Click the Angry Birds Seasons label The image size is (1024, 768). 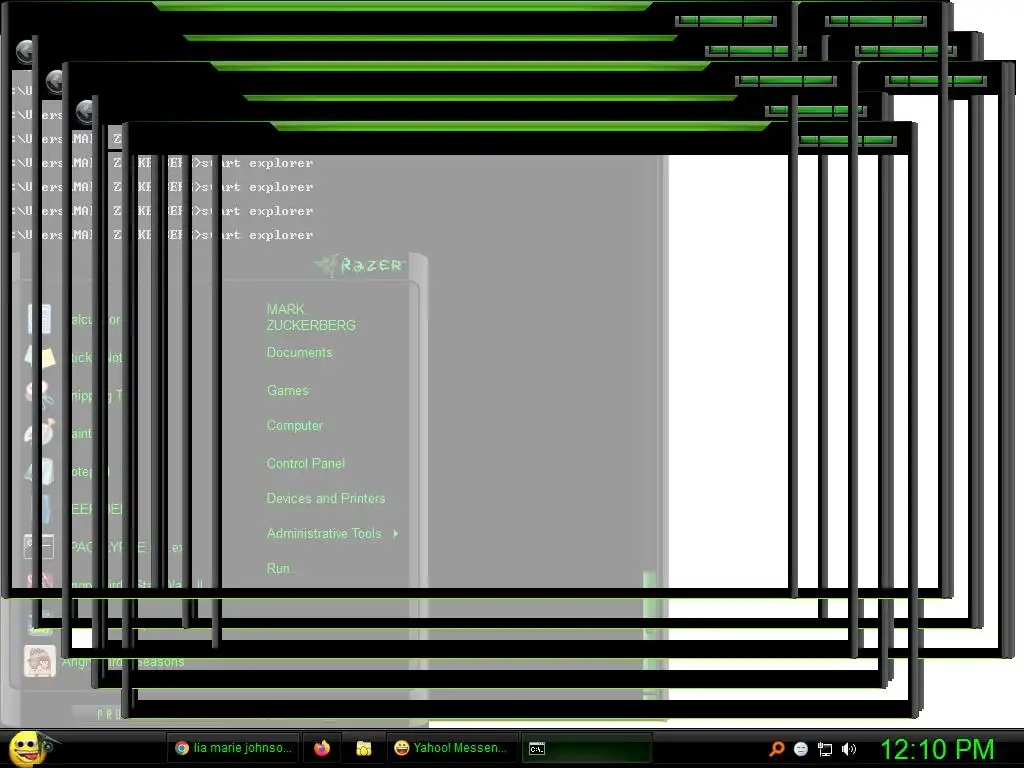(x=123, y=662)
